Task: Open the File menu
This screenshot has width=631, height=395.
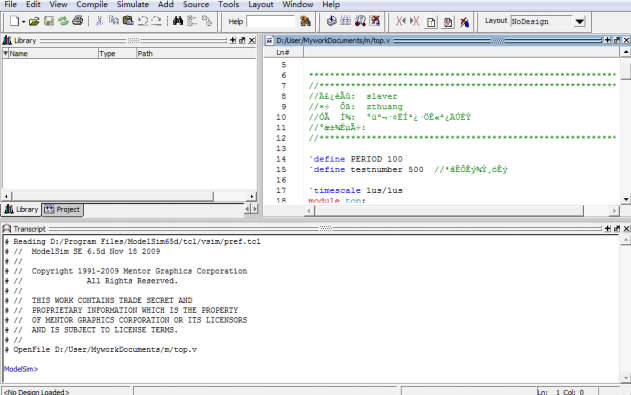Action: point(10,4)
